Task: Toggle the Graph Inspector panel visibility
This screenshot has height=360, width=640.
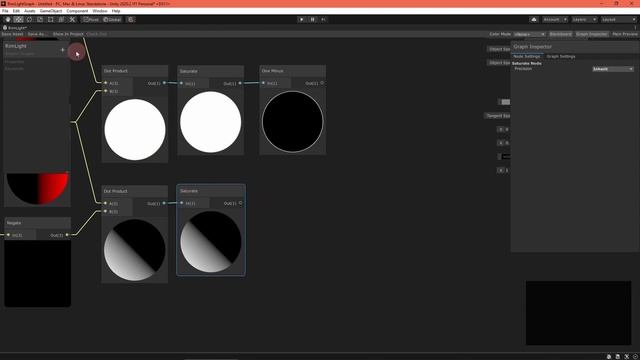Action: point(592,34)
